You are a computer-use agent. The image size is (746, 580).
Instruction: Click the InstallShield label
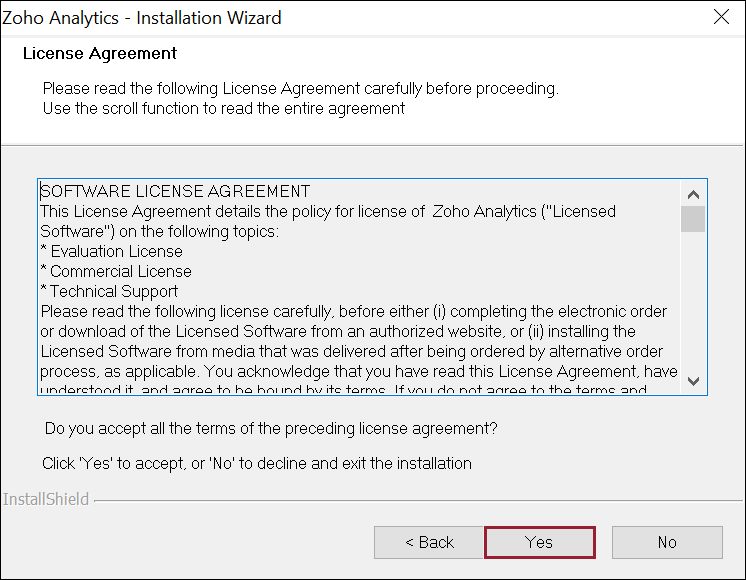[x=46, y=499]
